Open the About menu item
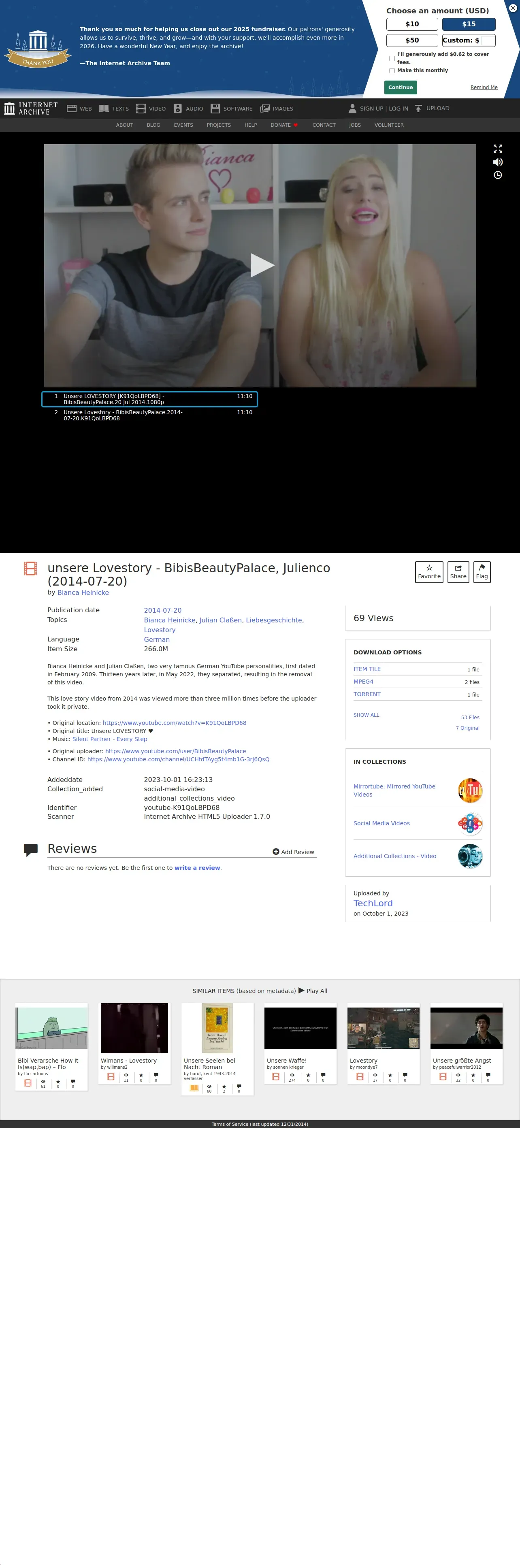 click(x=124, y=125)
